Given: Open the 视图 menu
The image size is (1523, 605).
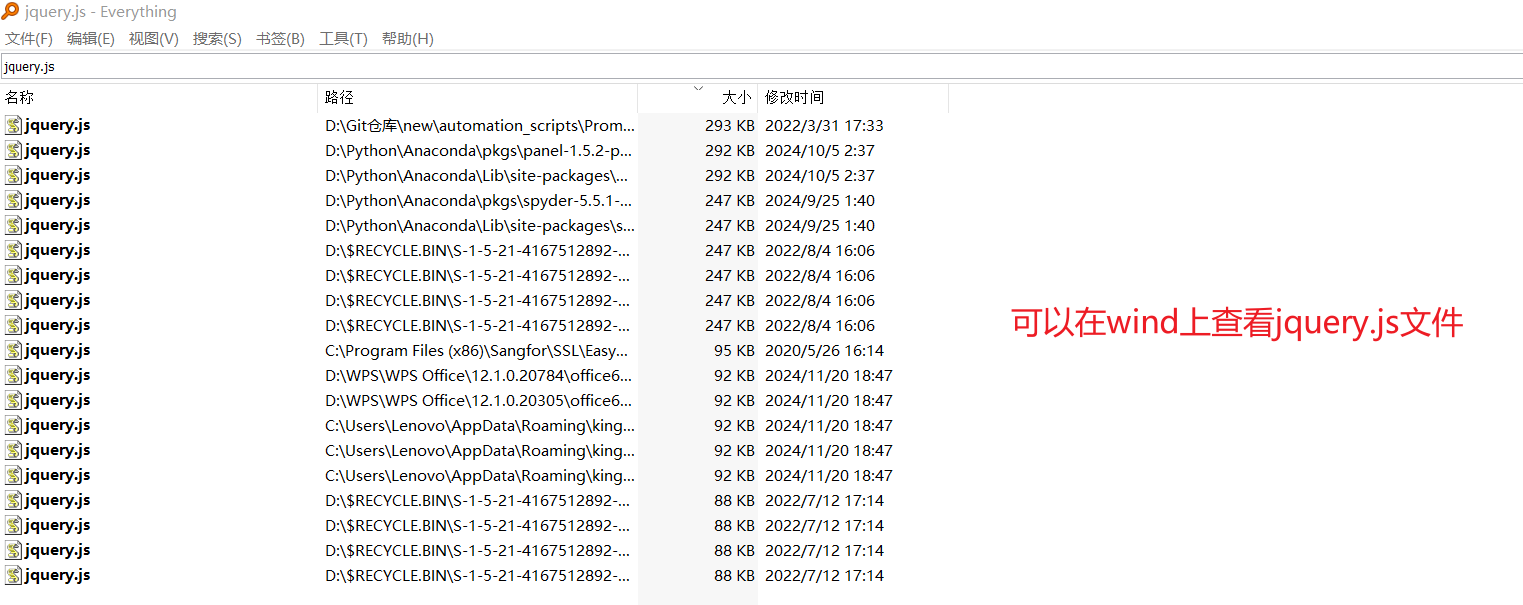Looking at the screenshot, I should pos(154,38).
